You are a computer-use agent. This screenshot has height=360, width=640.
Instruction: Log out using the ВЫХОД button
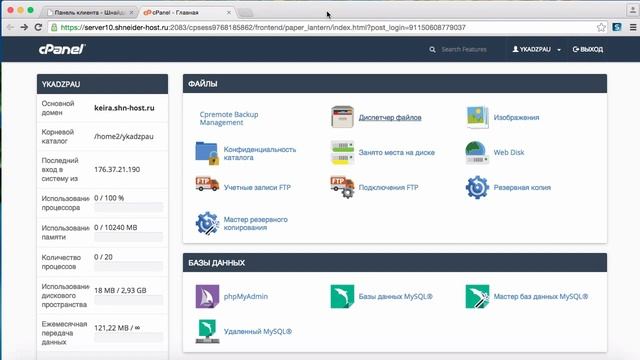tap(588, 49)
